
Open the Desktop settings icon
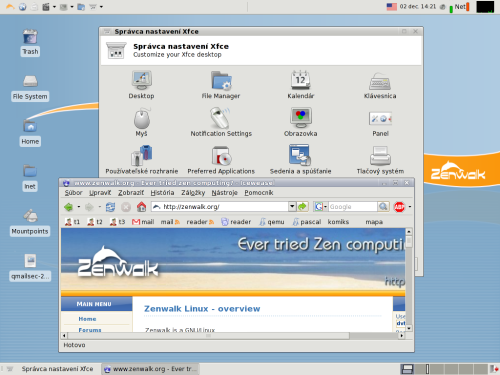coord(142,85)
